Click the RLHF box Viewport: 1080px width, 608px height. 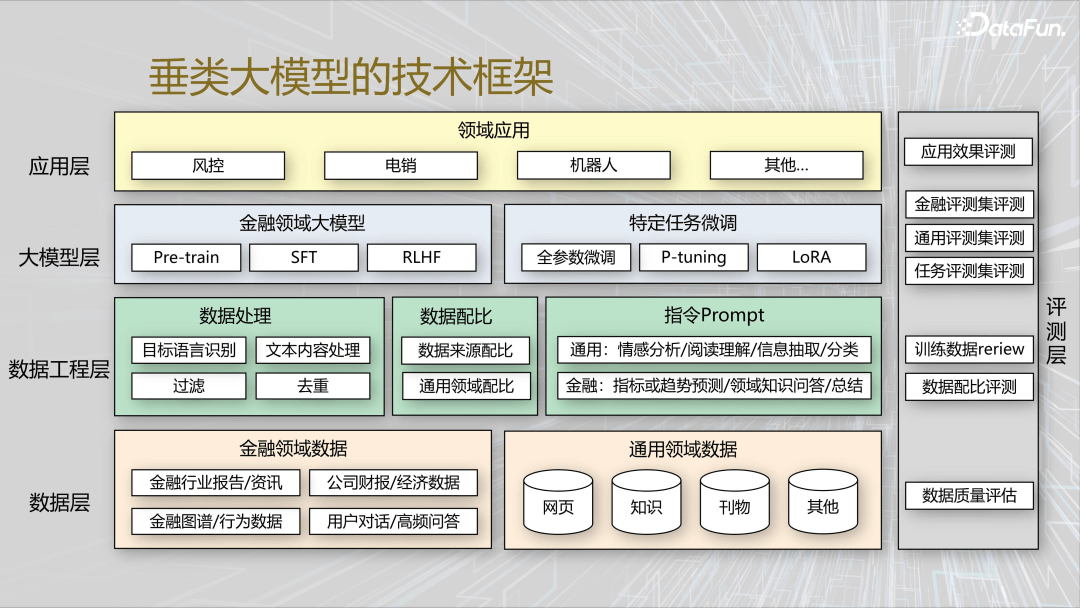tap(422, 258)
